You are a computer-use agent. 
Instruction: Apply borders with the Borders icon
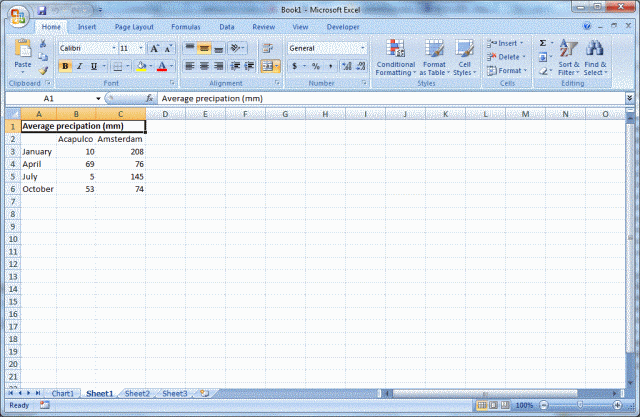coord(118,66)
